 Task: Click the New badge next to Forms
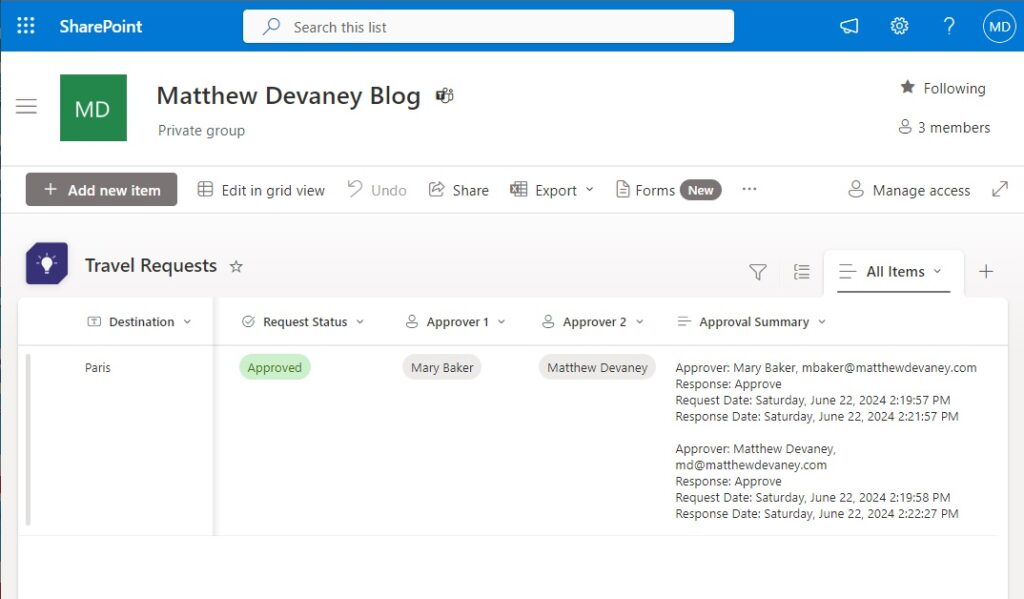701,190
